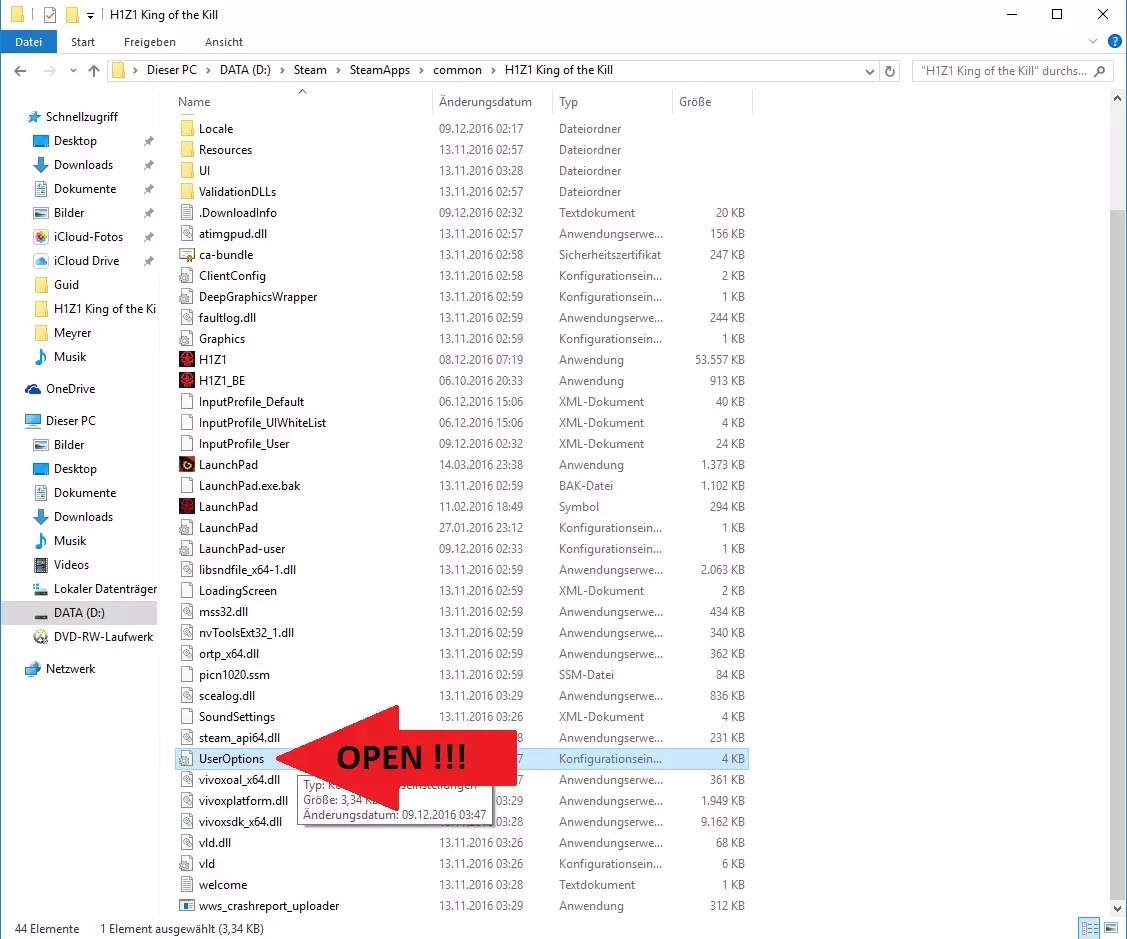Open the help question mark icon
The height and width of the screenshot is (939, 1127).
(1115, 42)
